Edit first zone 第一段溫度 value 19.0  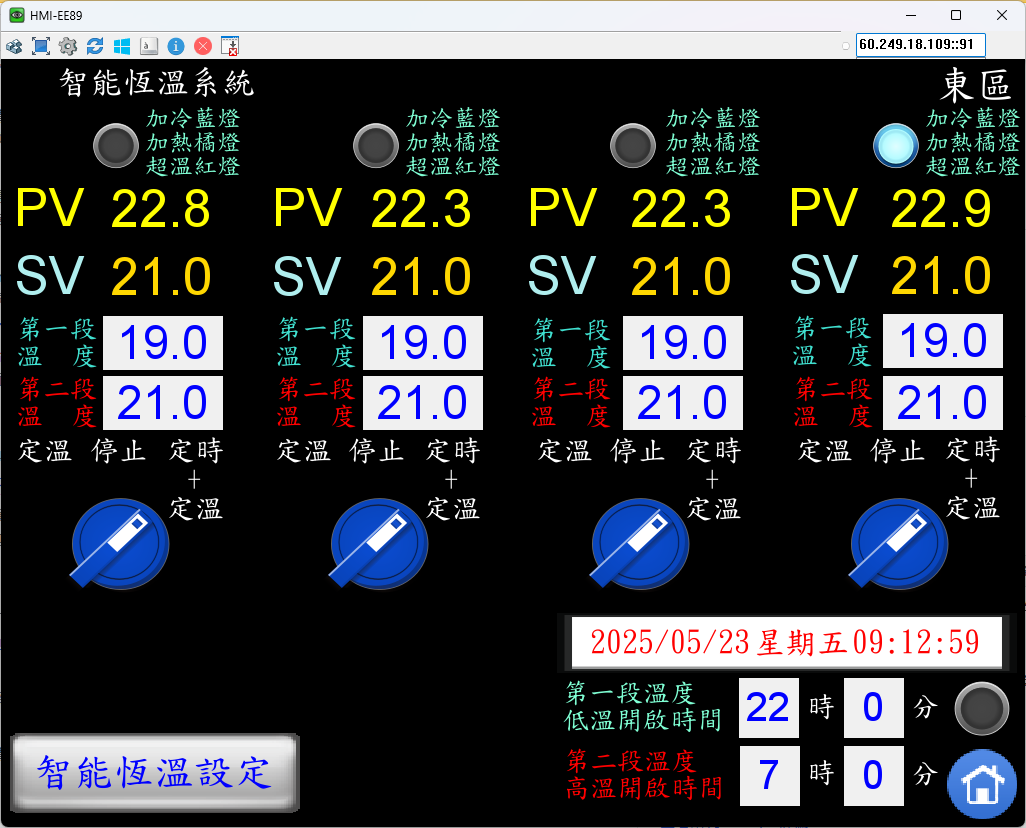(163, 343)
